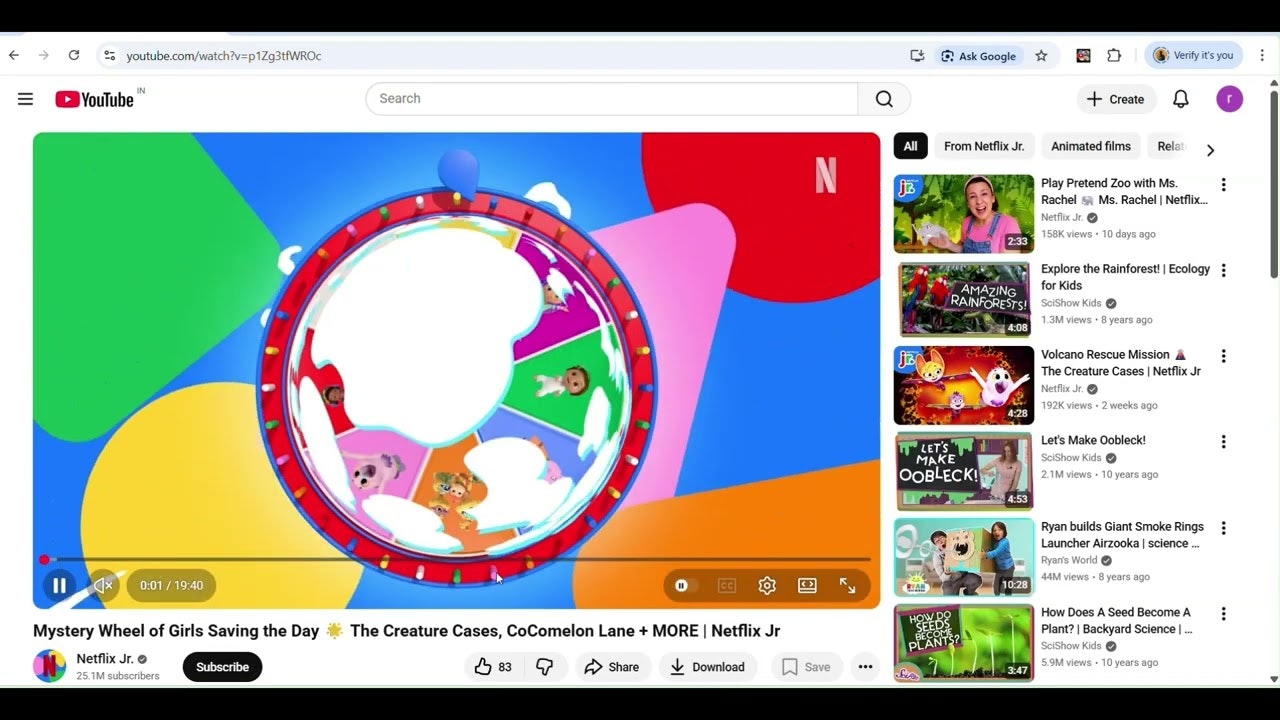Open the YouTube hamburger guide menu
Viewport: 1280px width, 720px height.
click(25, 99)
